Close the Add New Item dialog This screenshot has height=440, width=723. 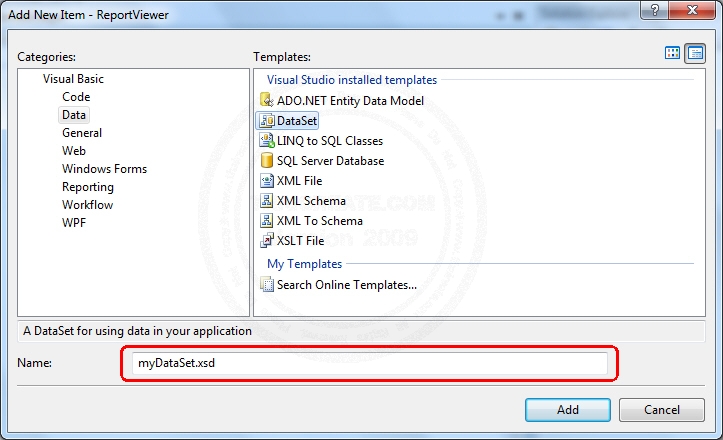(692, 10)
